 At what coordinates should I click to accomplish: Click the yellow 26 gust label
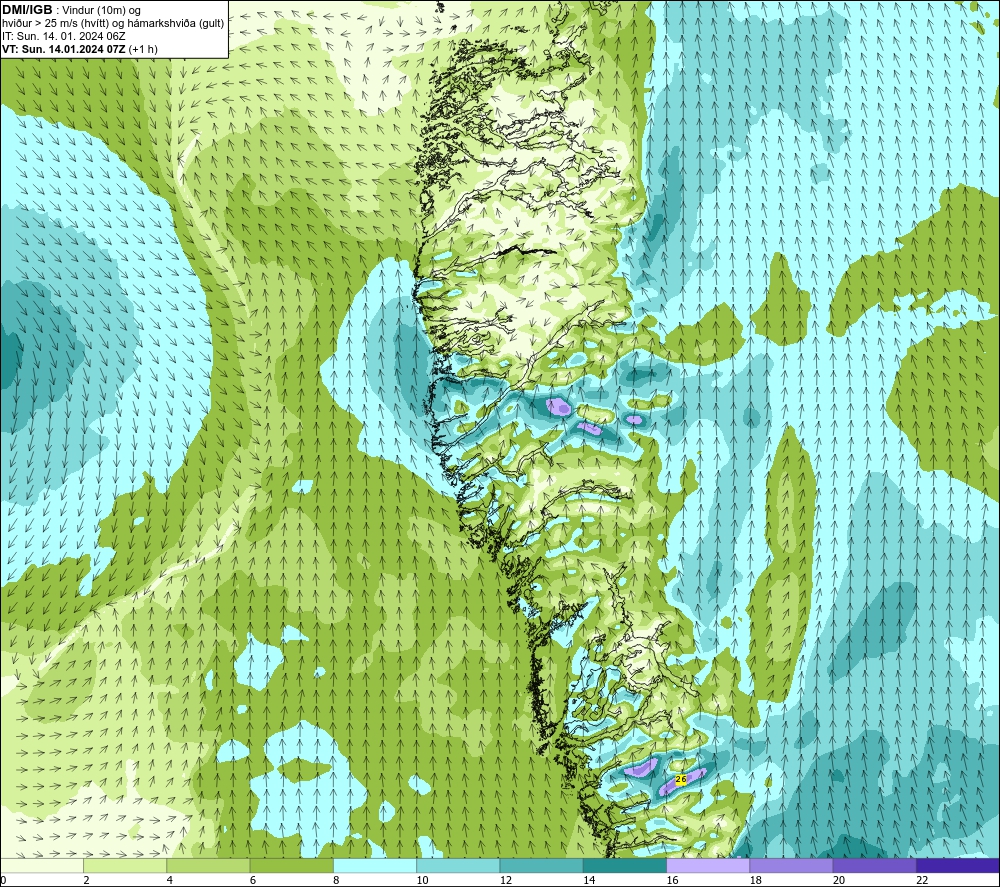click(x=680, y=779)
